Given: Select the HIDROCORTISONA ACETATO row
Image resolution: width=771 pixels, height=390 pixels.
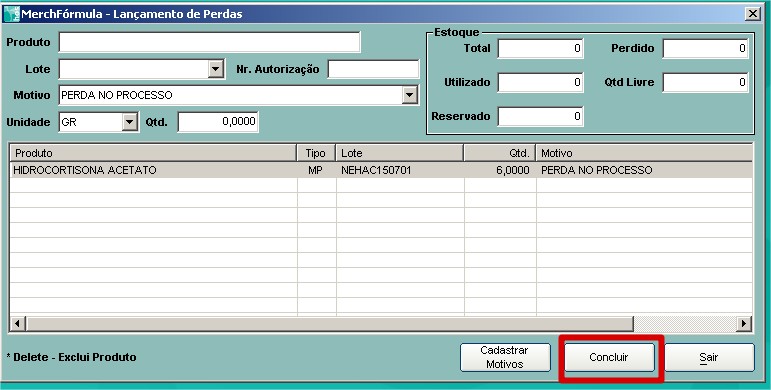Looking at the screenshot, I should 381,170.
